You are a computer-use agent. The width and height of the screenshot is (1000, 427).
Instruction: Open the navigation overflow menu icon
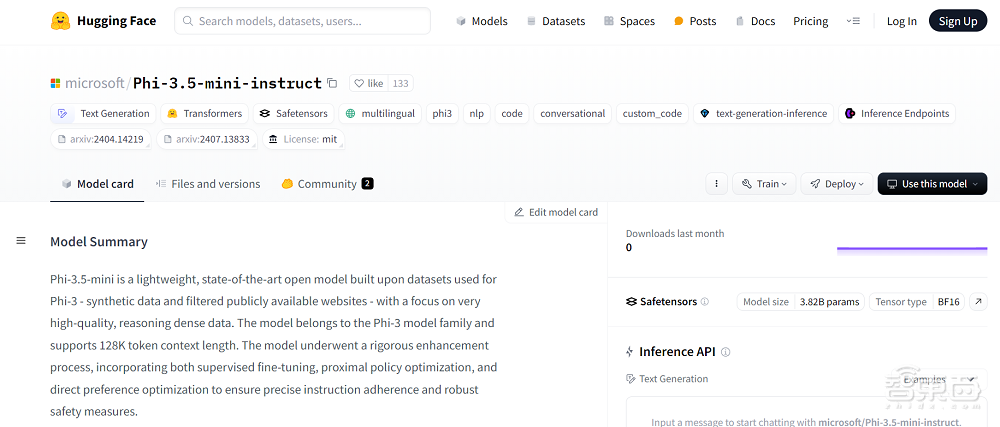point(853,21)
